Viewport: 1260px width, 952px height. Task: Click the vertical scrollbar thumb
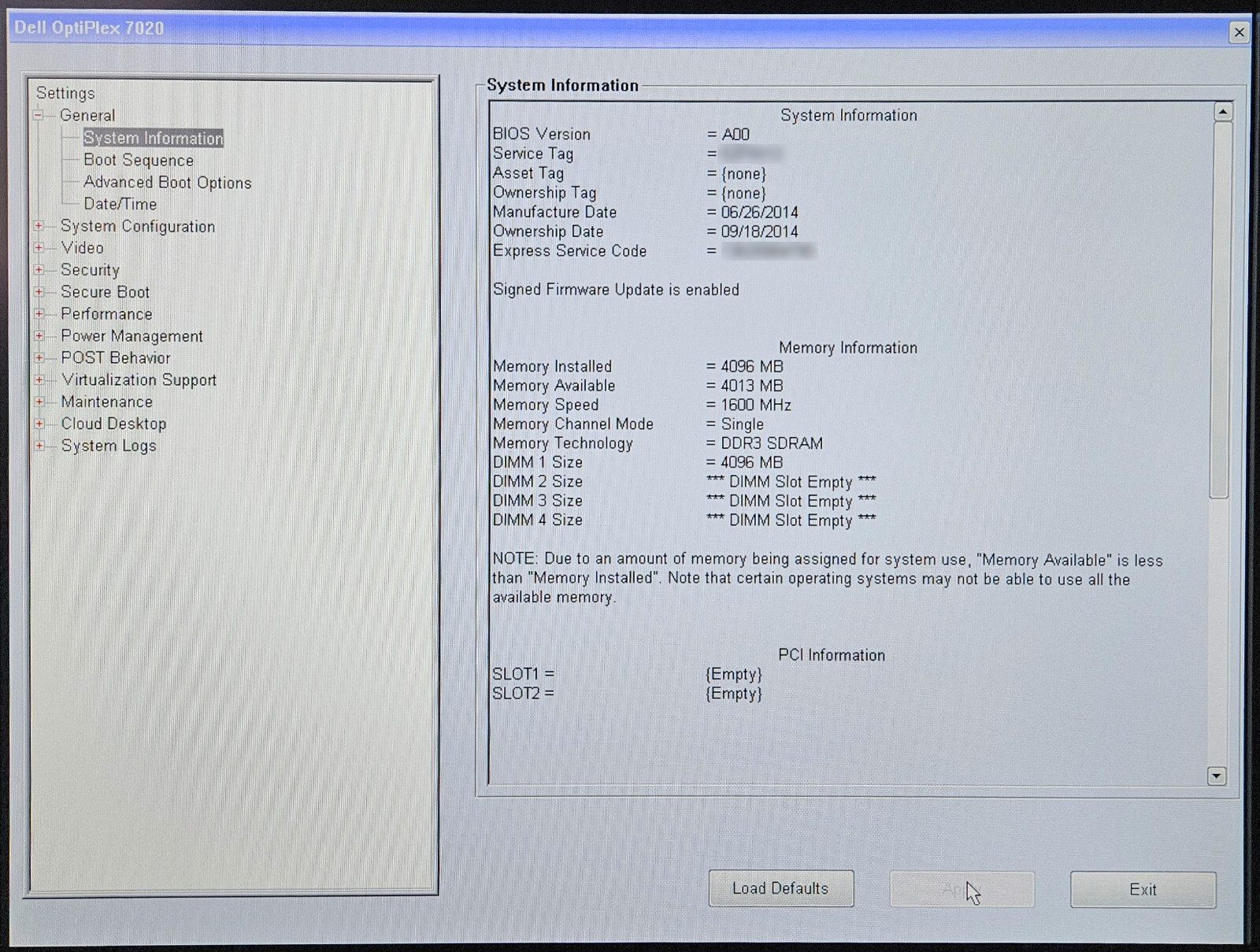coord(1221,309)
